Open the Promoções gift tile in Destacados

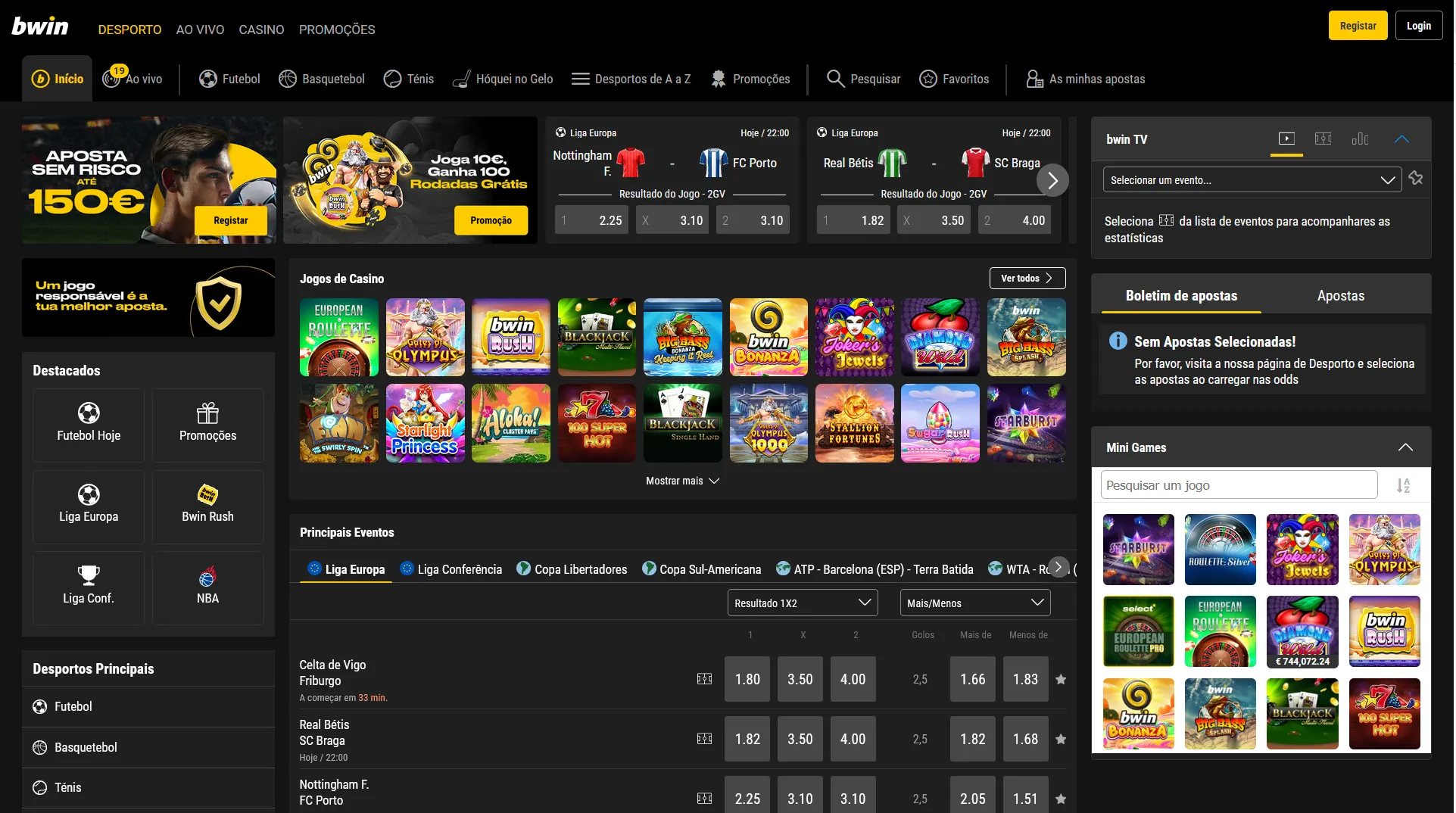coord(208,425)
